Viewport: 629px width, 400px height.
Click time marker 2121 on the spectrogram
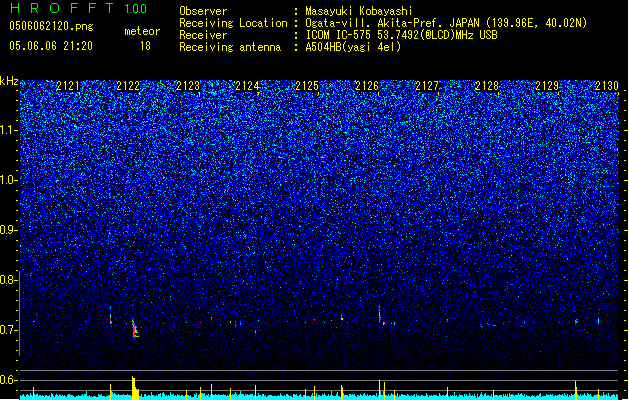point(68,86)
